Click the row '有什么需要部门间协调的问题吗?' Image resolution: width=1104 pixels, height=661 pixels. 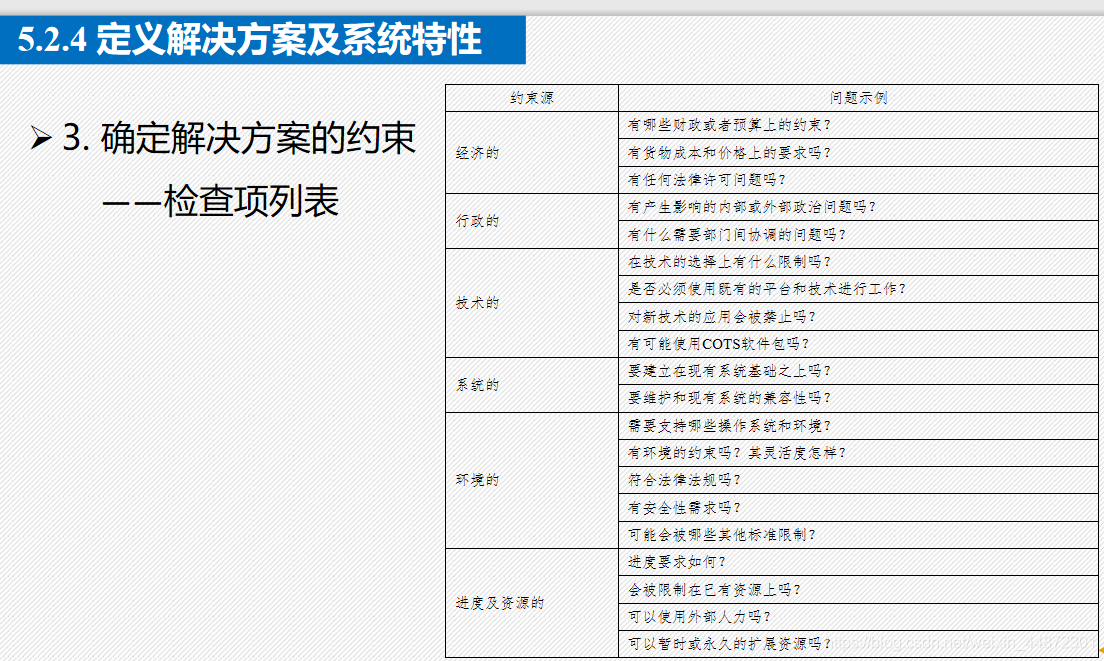coord(858,235)
